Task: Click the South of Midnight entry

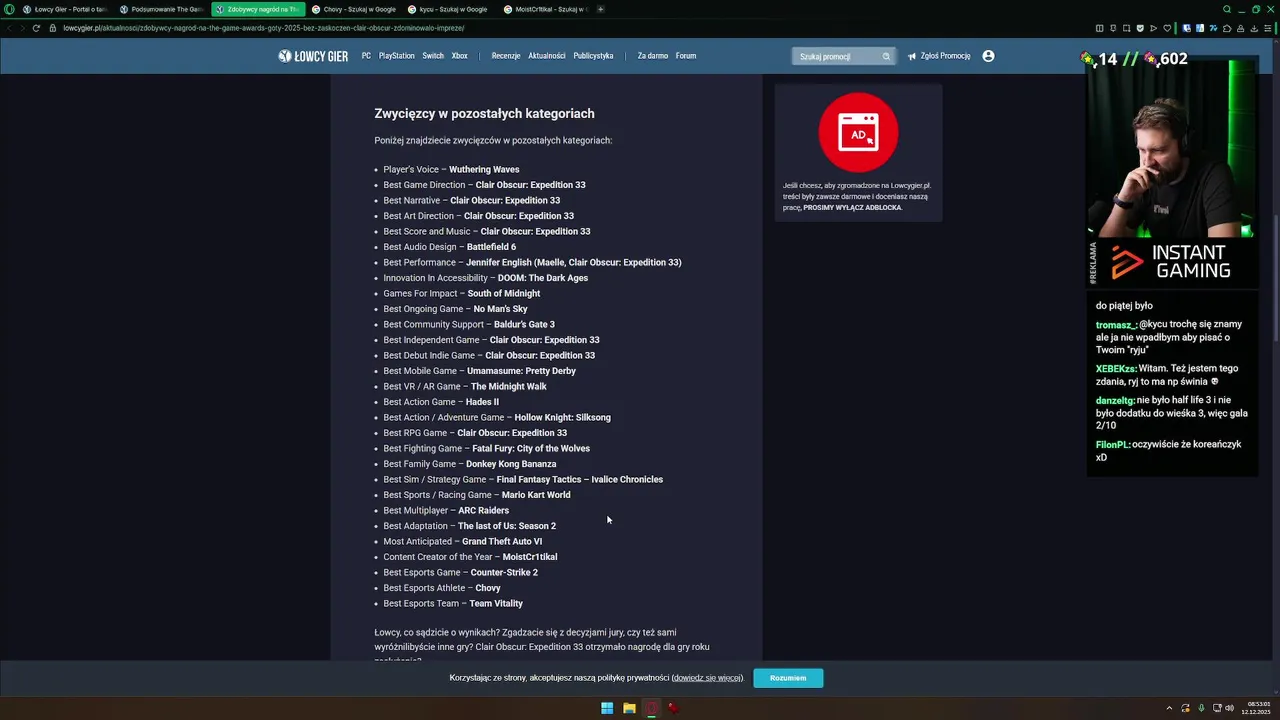Action: [x=504, y=293]
